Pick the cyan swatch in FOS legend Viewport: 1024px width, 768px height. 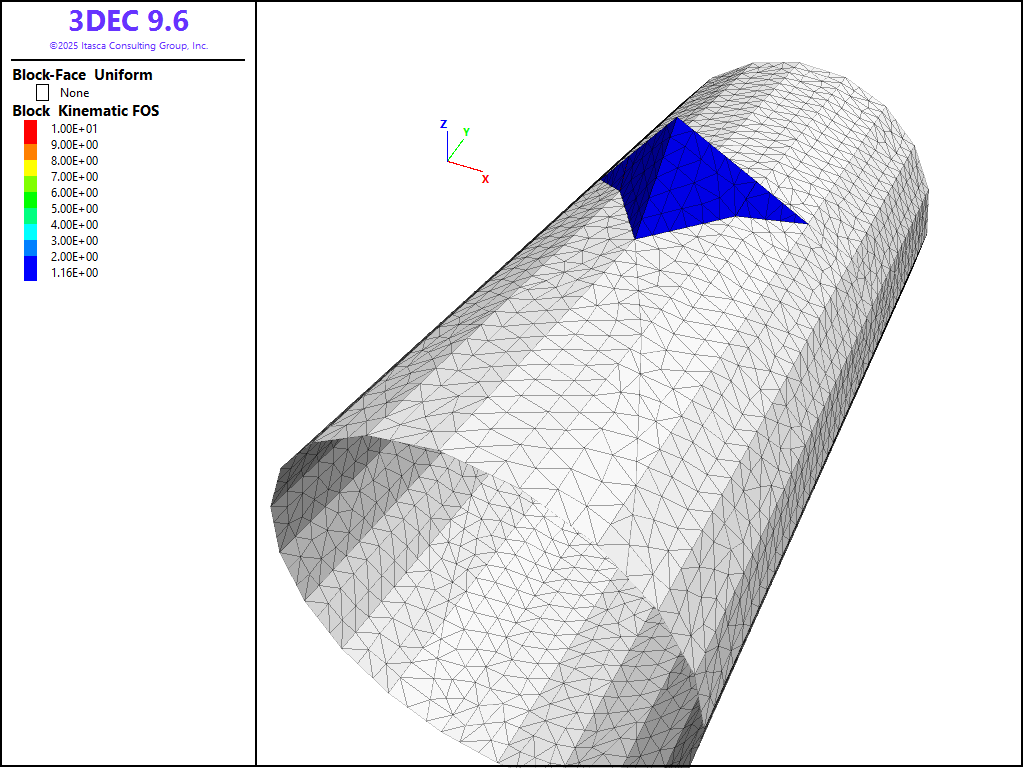(x=31, y=231)
